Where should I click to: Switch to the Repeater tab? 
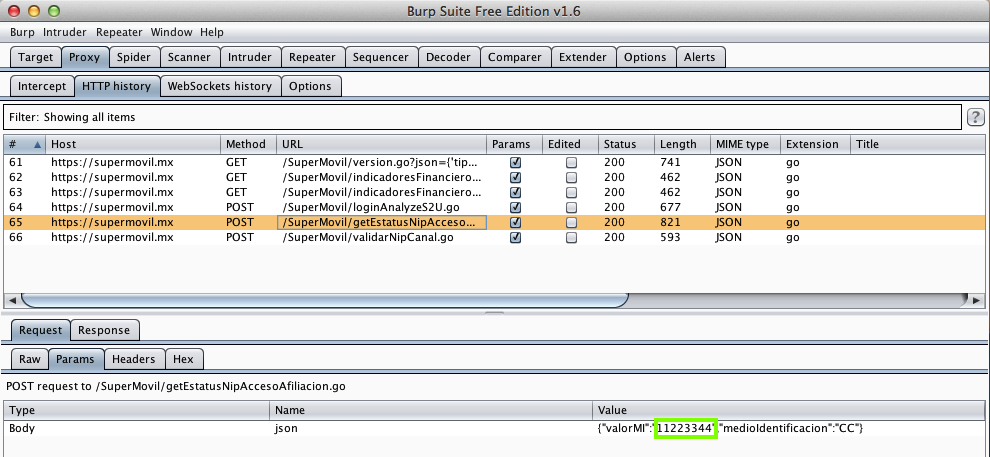pyautogui.click(x=311, y=58)
